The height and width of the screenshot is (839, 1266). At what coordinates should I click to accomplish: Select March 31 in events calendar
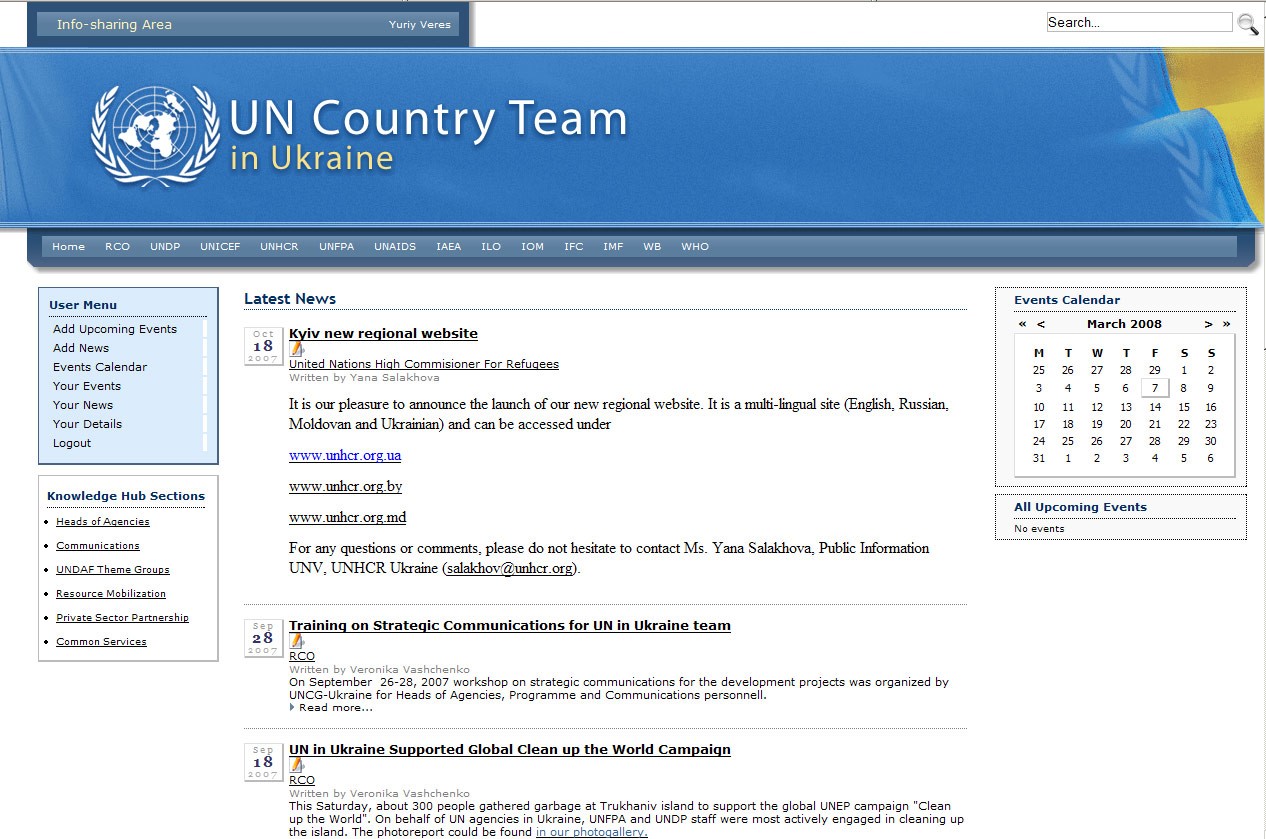pyautogui.click(x=1039, y=459)
